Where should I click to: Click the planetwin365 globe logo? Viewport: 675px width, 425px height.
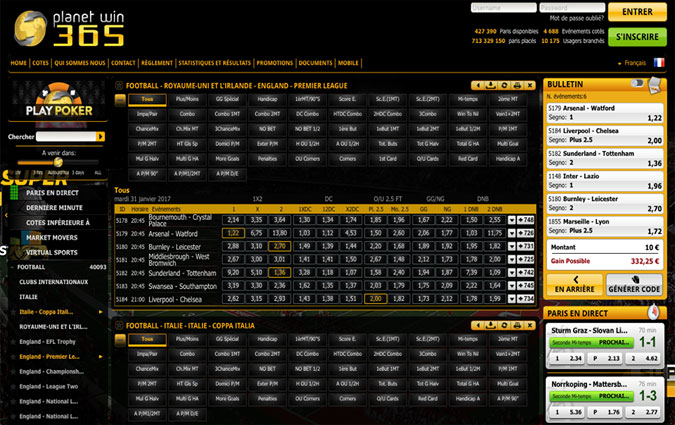30,28
